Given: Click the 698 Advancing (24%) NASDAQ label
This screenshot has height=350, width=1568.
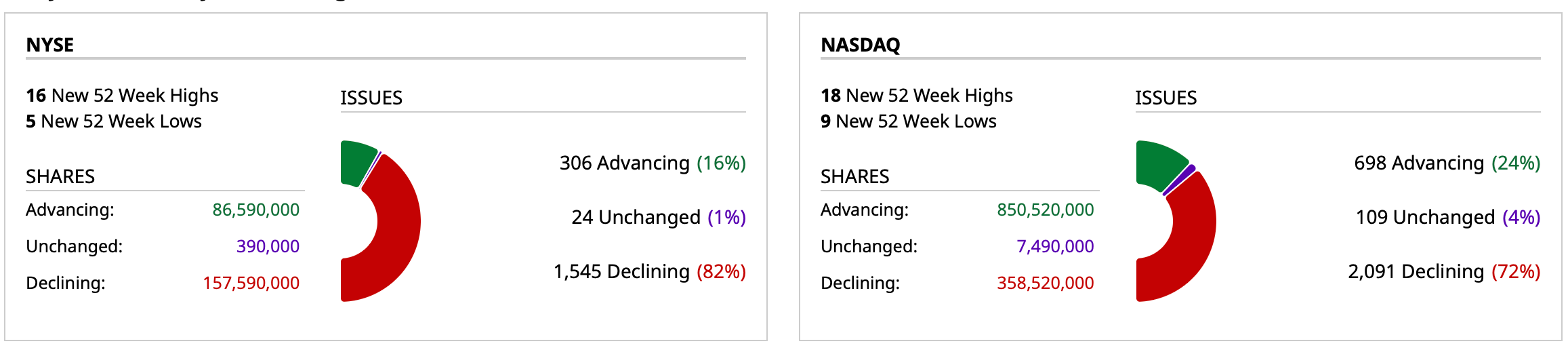Looking at the screenshot, I should pos(1447,163).
